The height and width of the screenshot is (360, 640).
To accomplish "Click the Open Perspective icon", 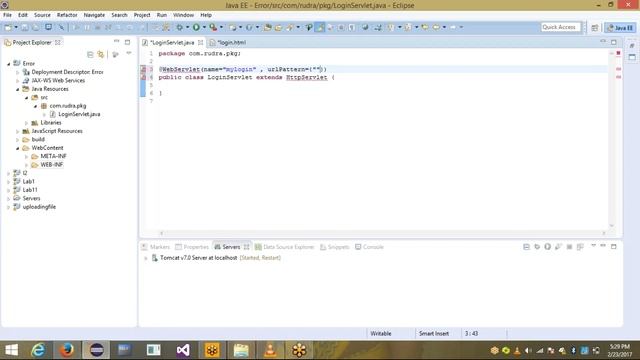I will pos(595,27).
